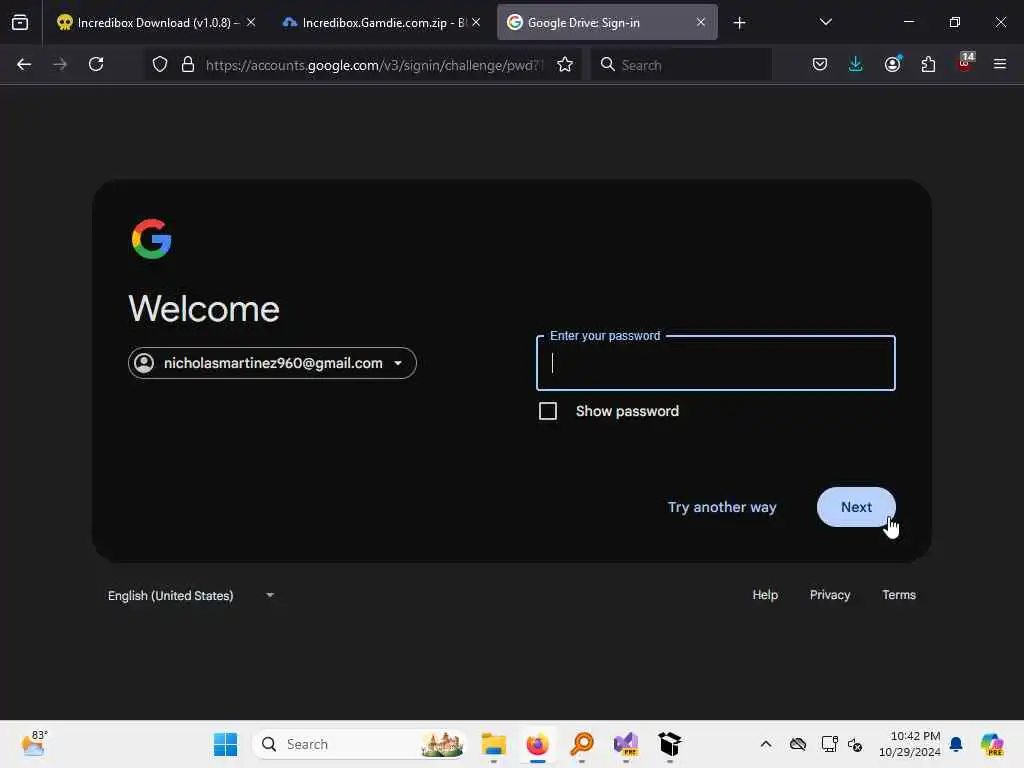Go back to the previous page
Viewport: 1024px width, 768px height.
[24, 64]
